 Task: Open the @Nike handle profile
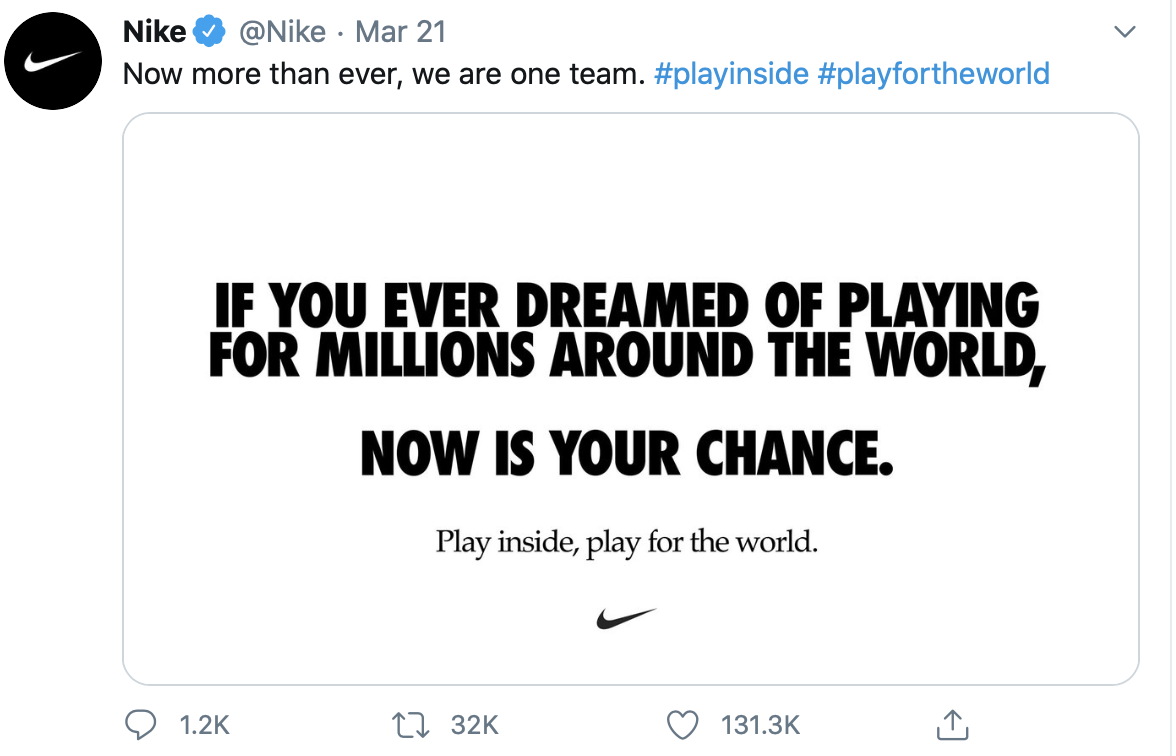click(x=282, y=32)
